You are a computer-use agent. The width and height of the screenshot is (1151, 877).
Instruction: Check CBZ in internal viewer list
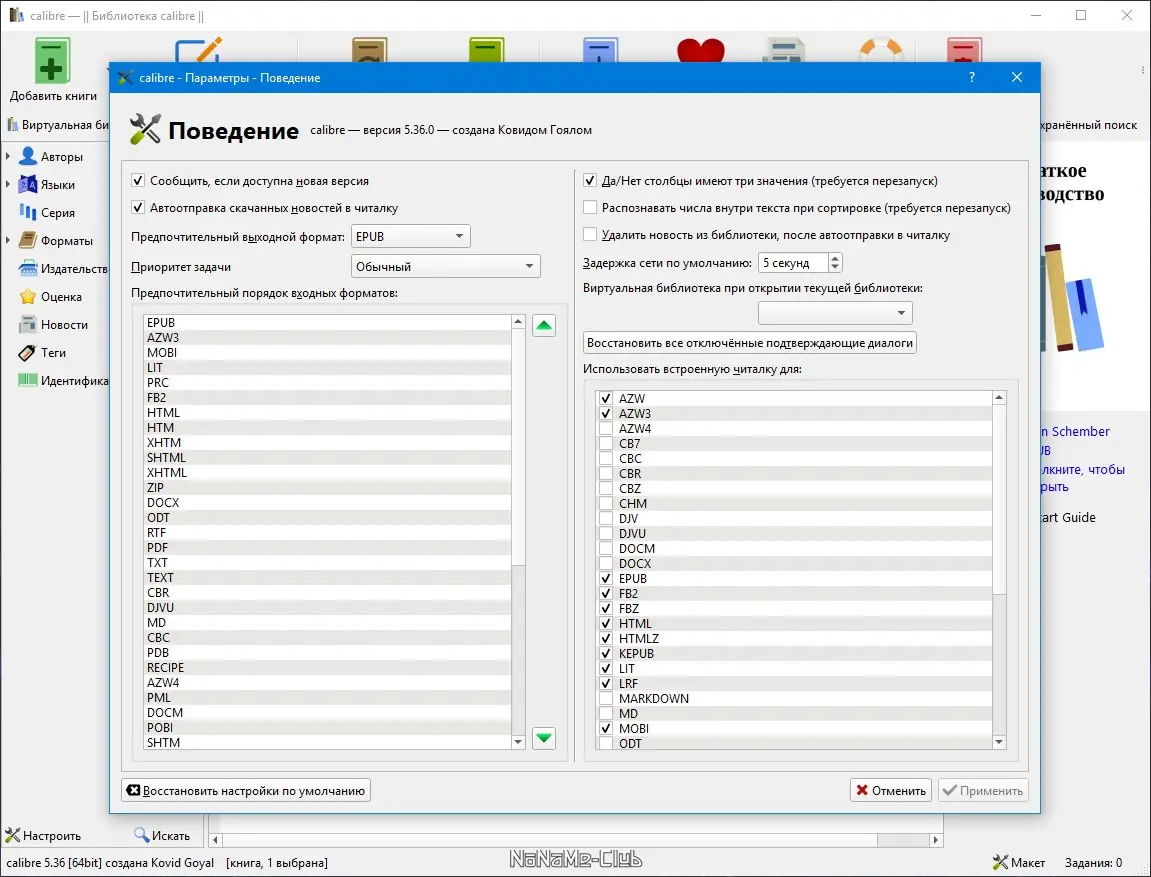606,488
